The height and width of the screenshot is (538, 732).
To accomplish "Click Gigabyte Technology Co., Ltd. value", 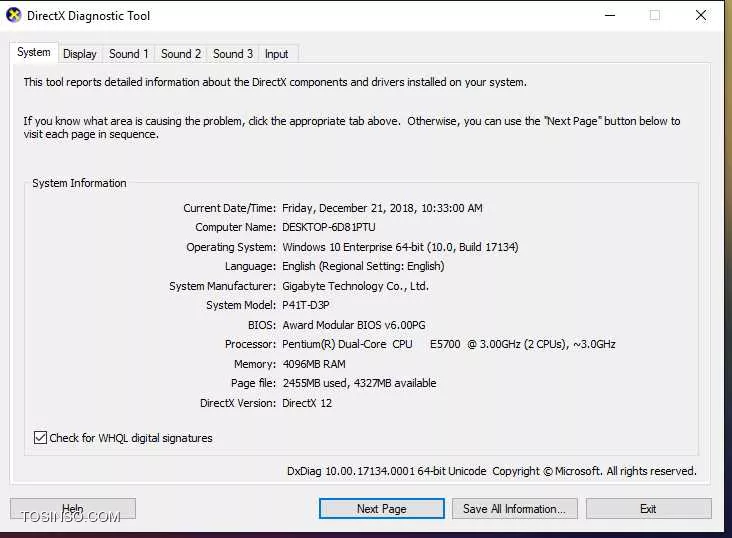I will pyautogui.click(x=355, y=286).
